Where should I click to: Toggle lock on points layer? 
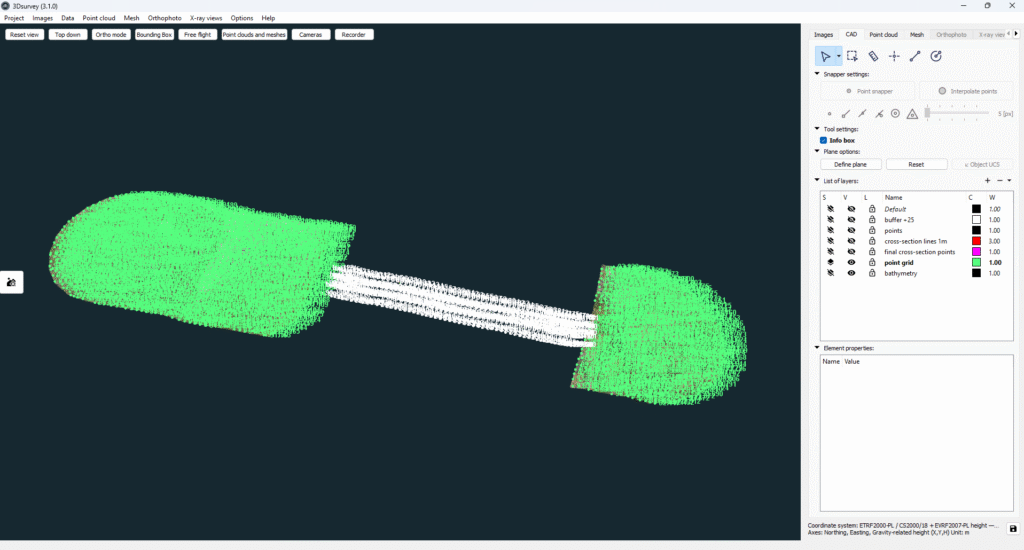[872, 230]
